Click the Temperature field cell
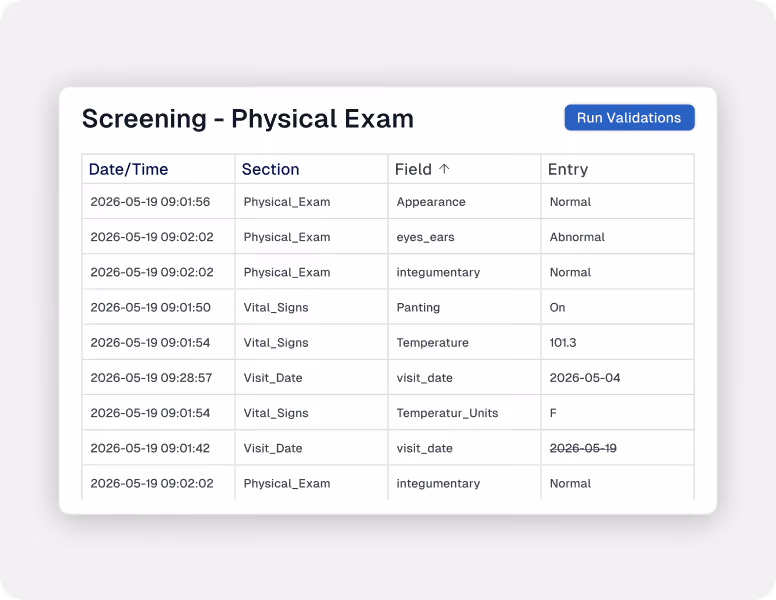This screenshot has height=600, width=776. click(432, 342)
